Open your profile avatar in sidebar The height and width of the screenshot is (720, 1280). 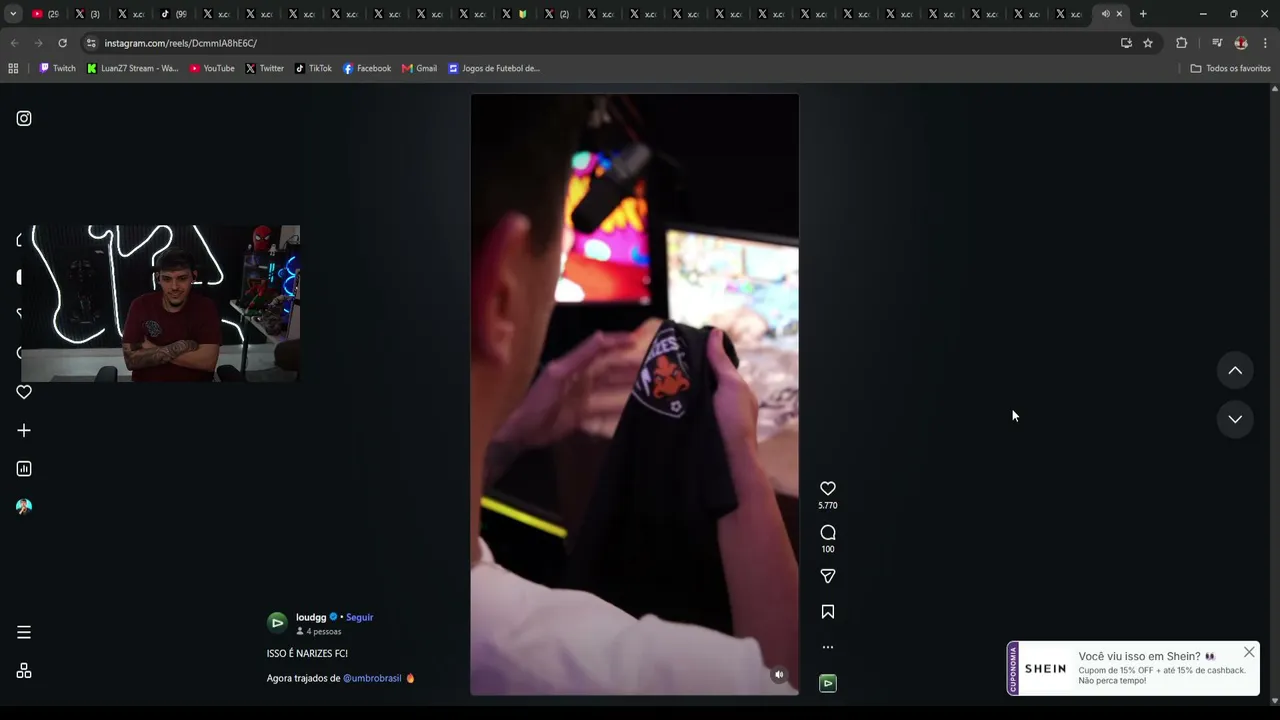pyautogui.click(x=24, y=506)
